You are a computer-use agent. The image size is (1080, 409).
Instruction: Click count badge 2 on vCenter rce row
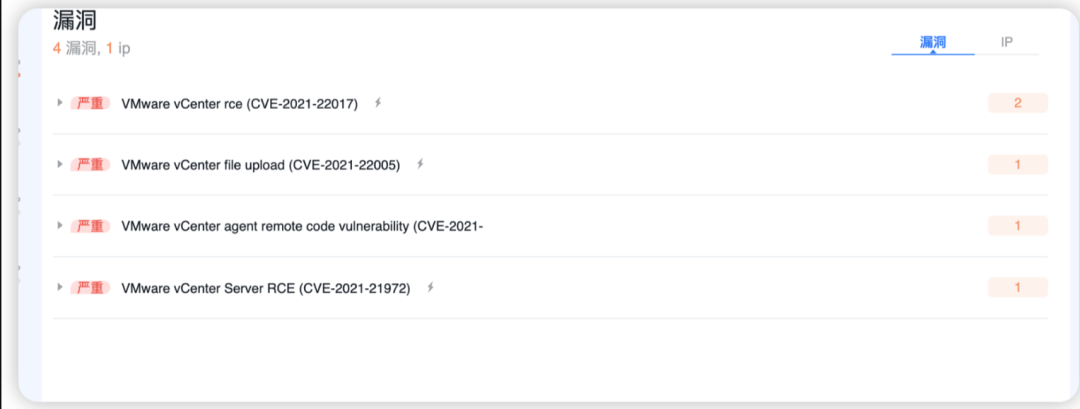[1017, 103]
